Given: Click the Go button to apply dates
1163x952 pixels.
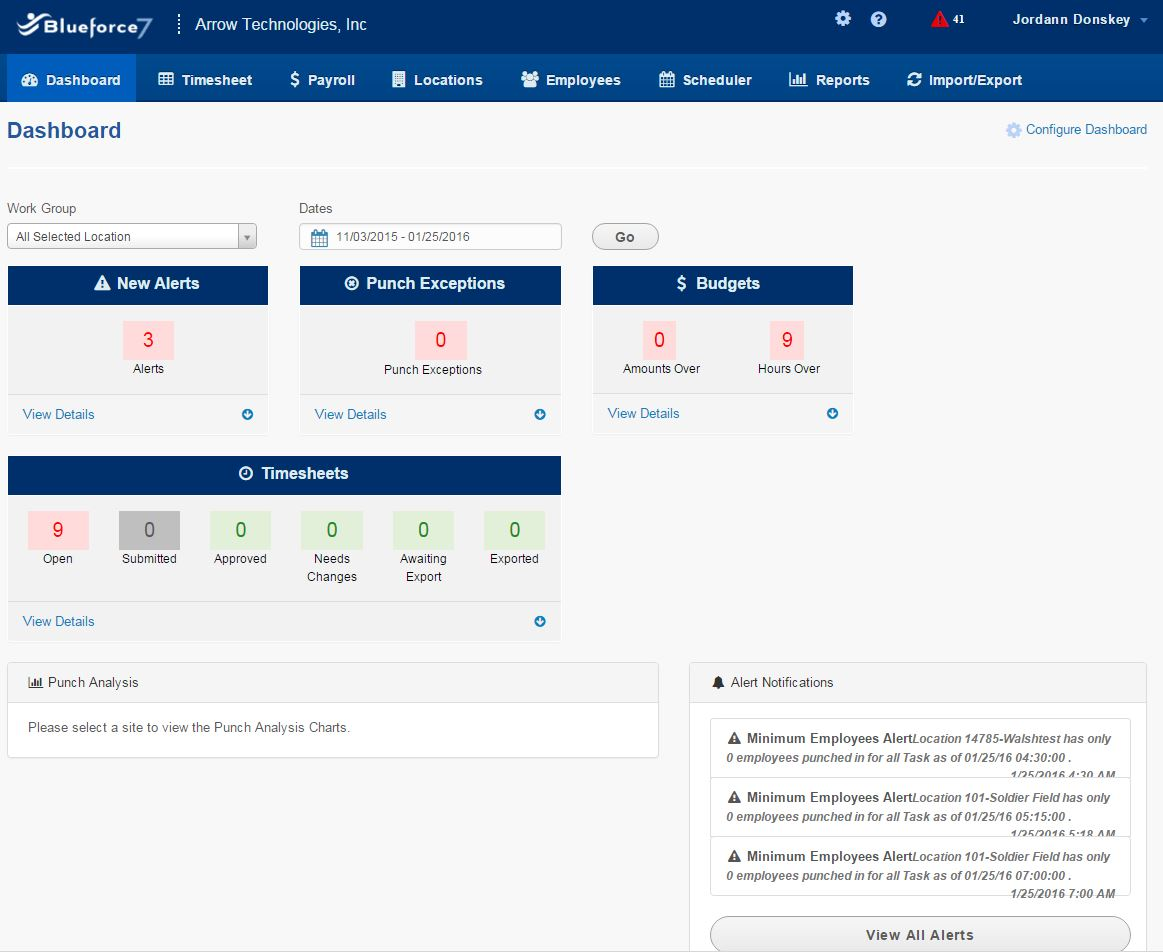Looking at the screenshot, I should [624, 236].
